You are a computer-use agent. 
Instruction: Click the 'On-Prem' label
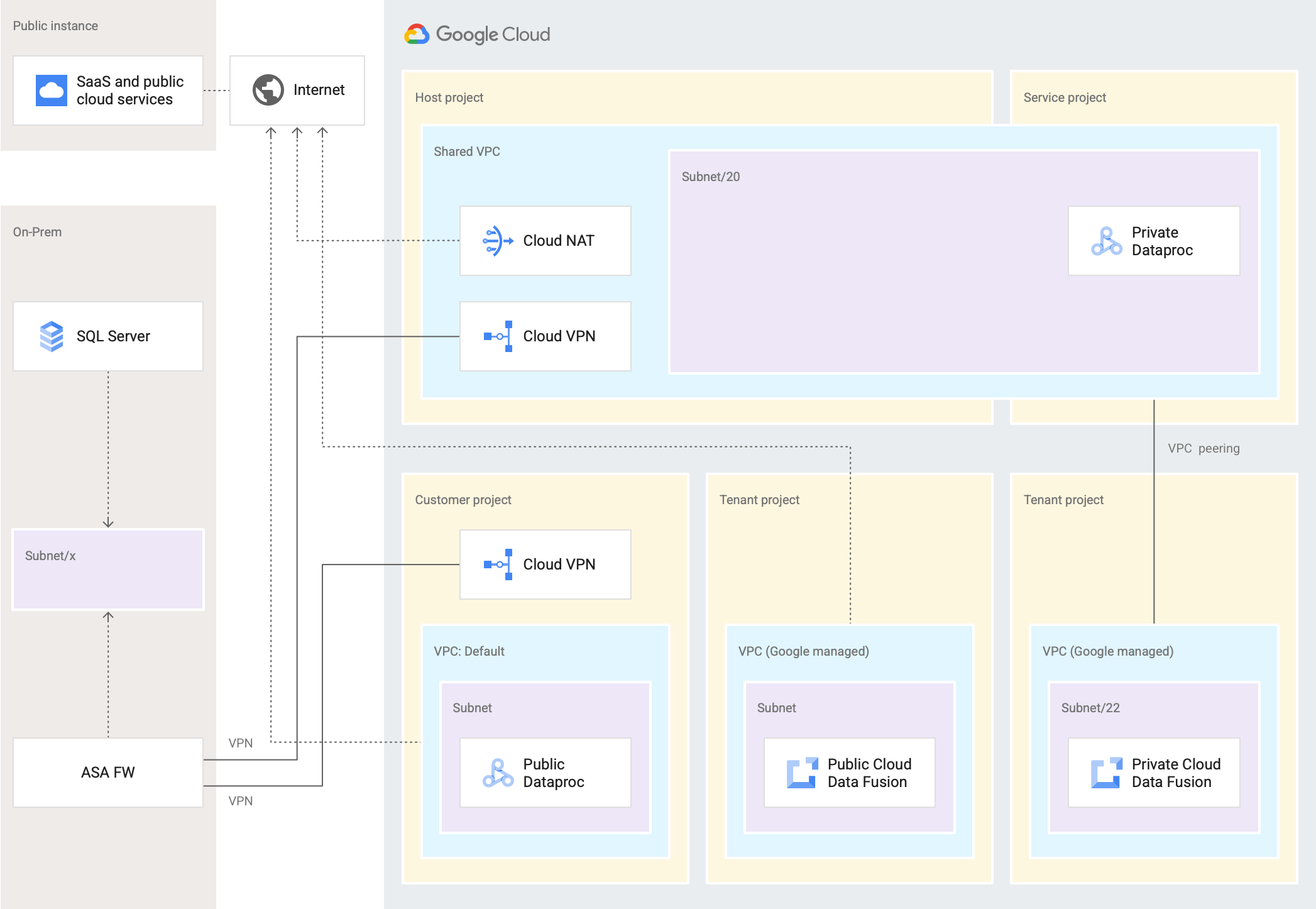[37, 232]
